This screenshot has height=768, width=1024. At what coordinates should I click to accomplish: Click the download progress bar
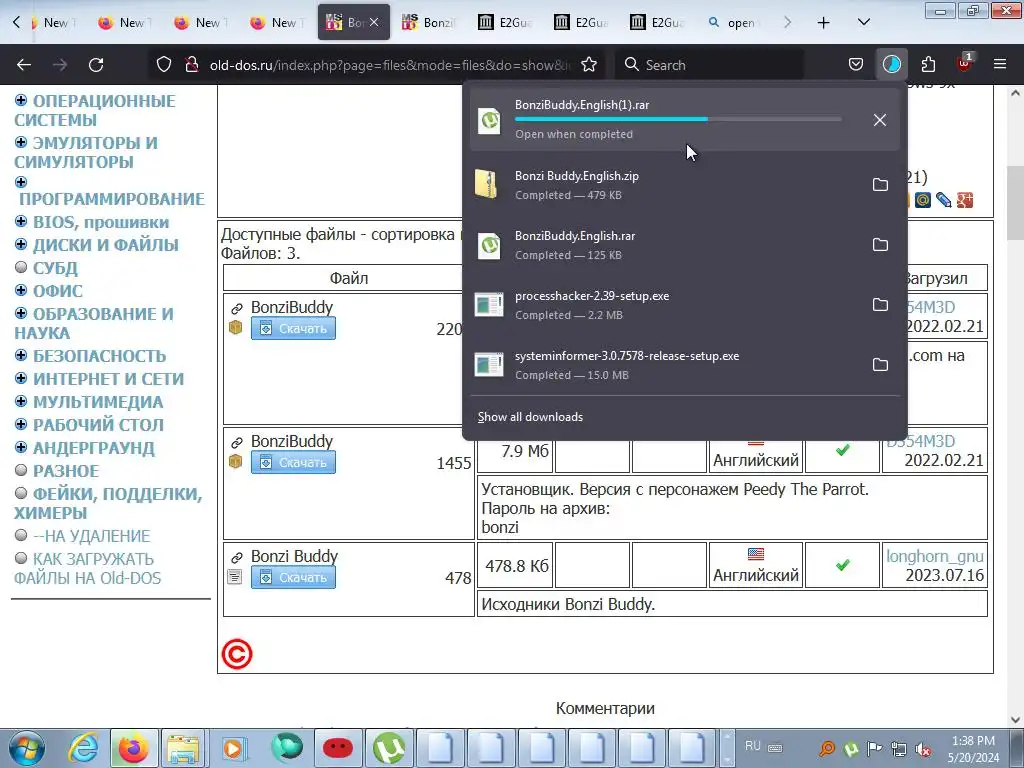coord(678,119)
